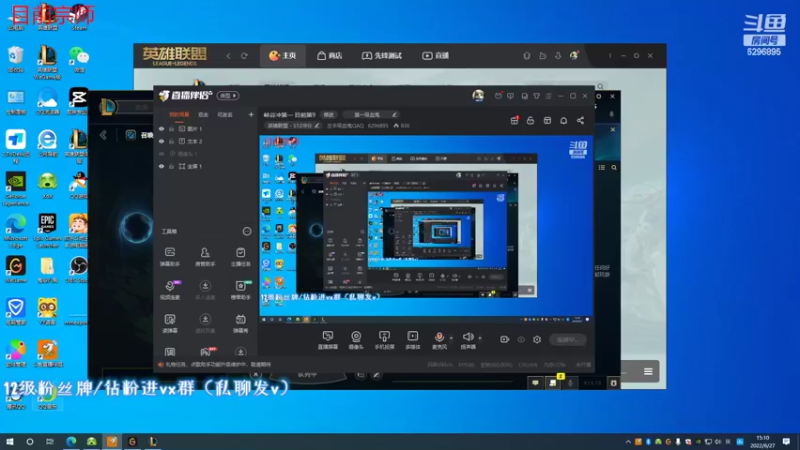Open the taskbar notification center icon

[x=786, y=441]
